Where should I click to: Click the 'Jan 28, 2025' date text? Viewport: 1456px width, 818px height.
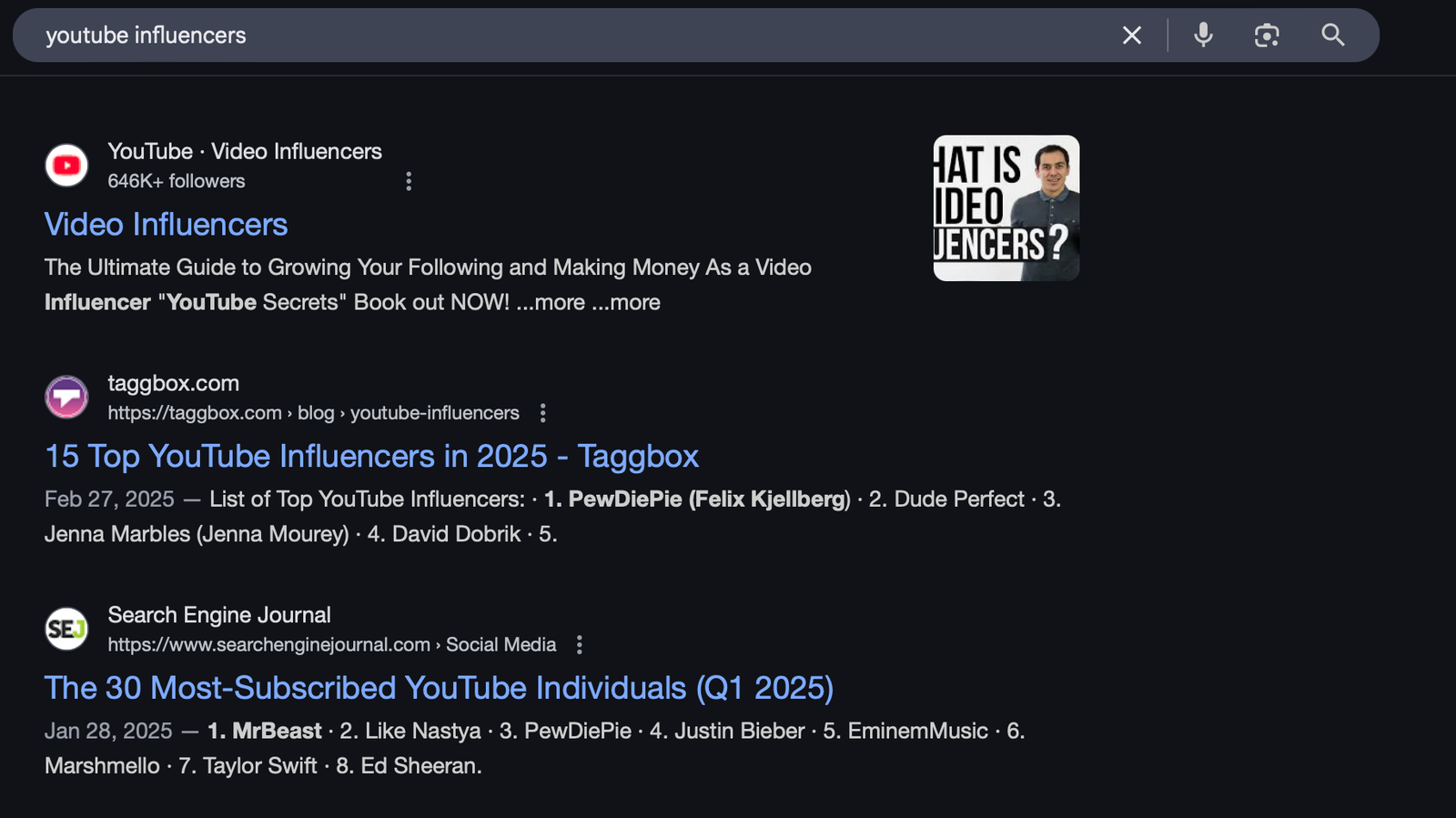(108, 732)
